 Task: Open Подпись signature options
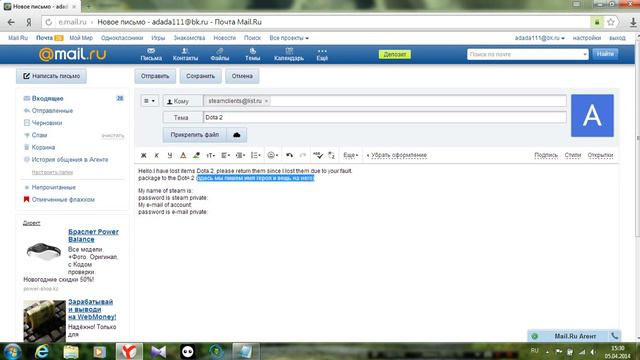[546, 155]
